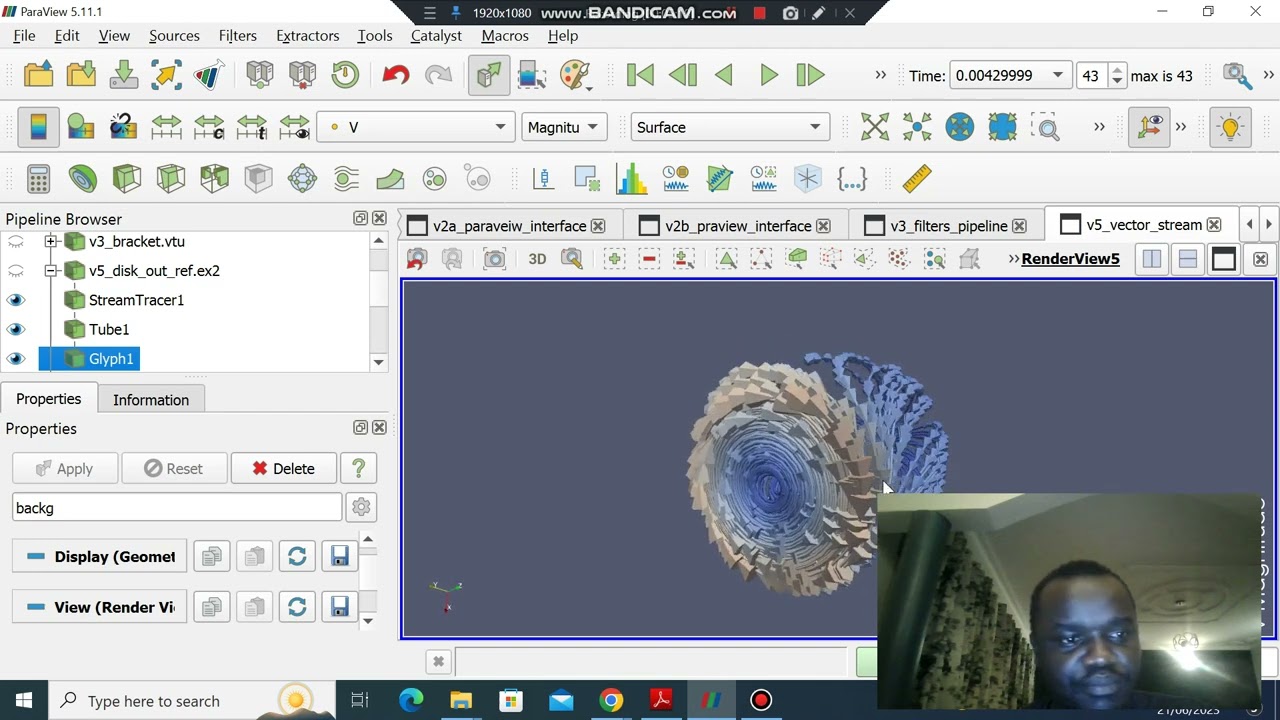Screen dimensions: 1280x720
Task: Select the Glyph1 pipeline item
Action: click(x=111, y=359)
